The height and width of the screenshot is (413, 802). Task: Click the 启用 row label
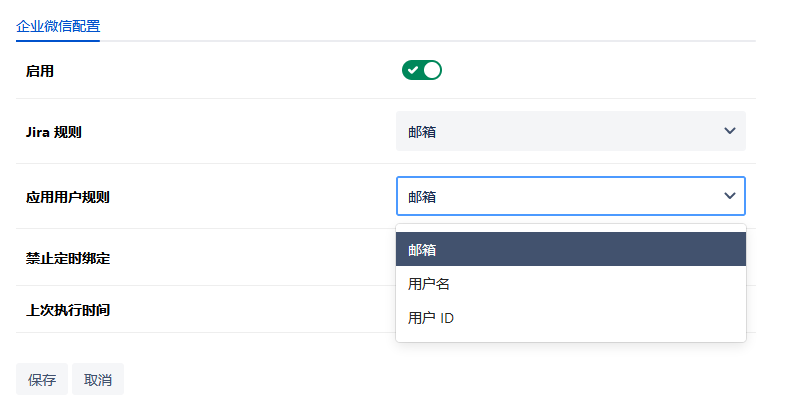40,71
